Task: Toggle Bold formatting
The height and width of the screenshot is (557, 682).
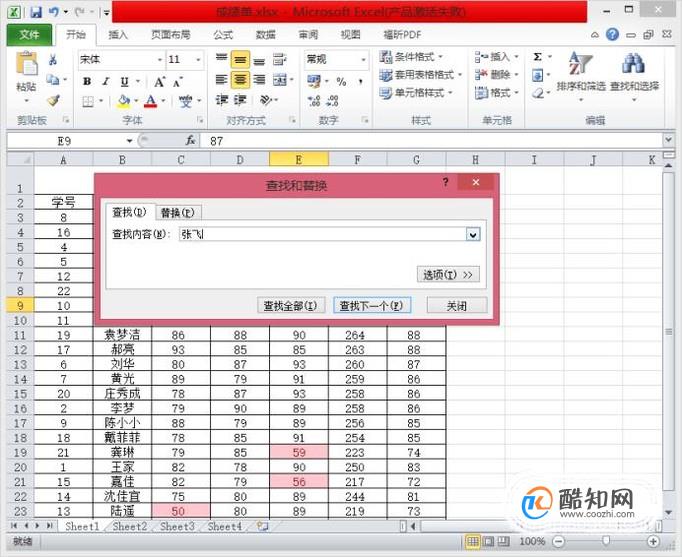Action: [x=87, y=81]
